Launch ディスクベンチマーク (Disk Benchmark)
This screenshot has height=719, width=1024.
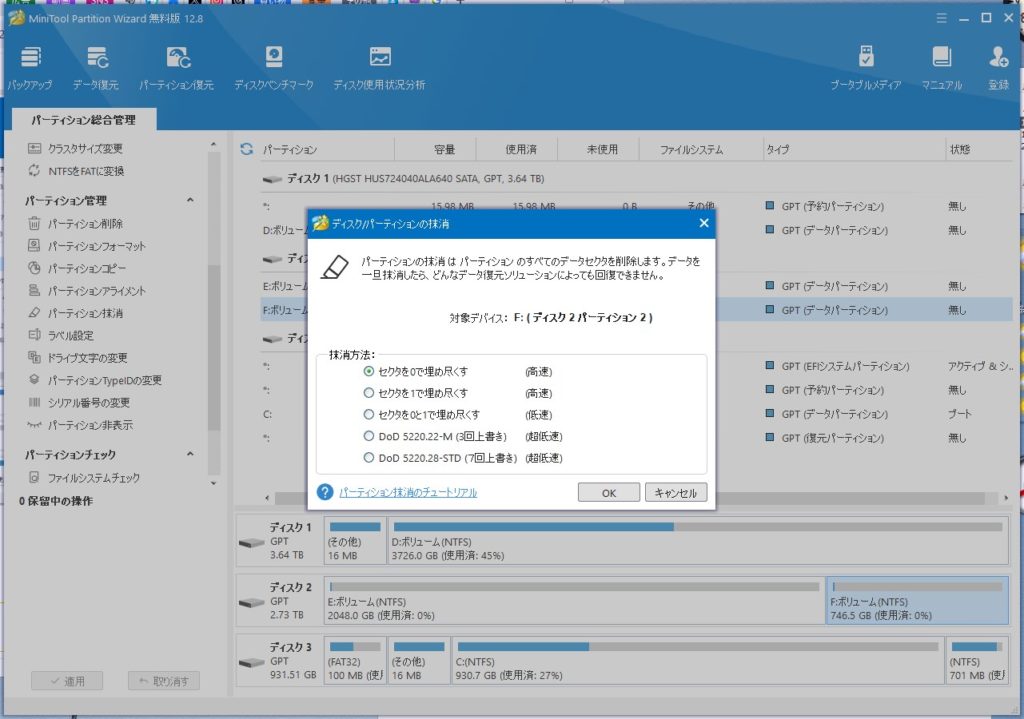(x=273, y=67)
